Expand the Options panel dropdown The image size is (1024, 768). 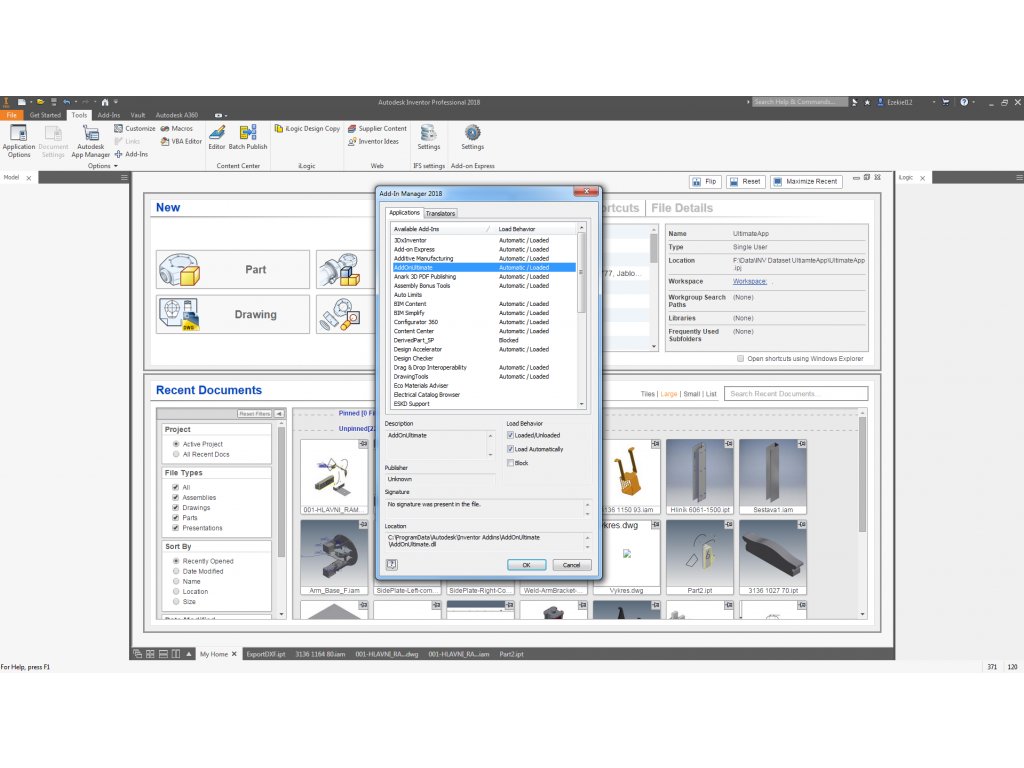click(x=103, y=166)
